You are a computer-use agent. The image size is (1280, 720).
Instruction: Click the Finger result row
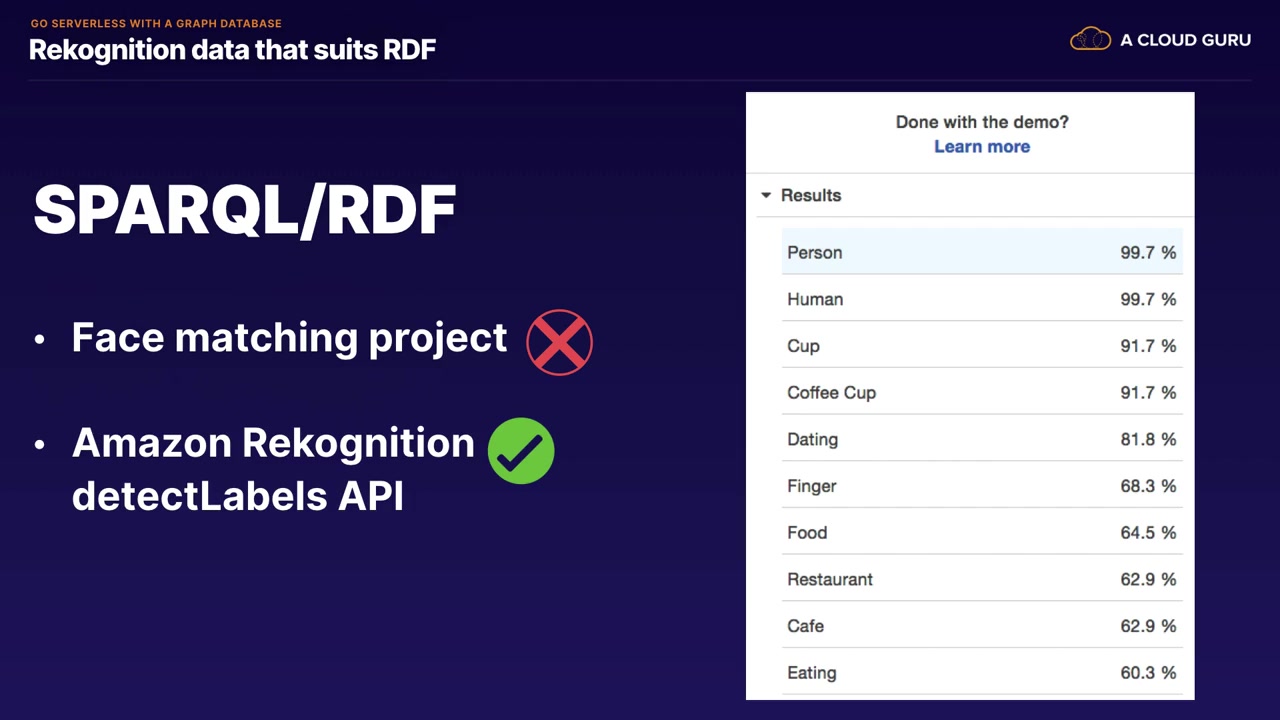[981, 486]
